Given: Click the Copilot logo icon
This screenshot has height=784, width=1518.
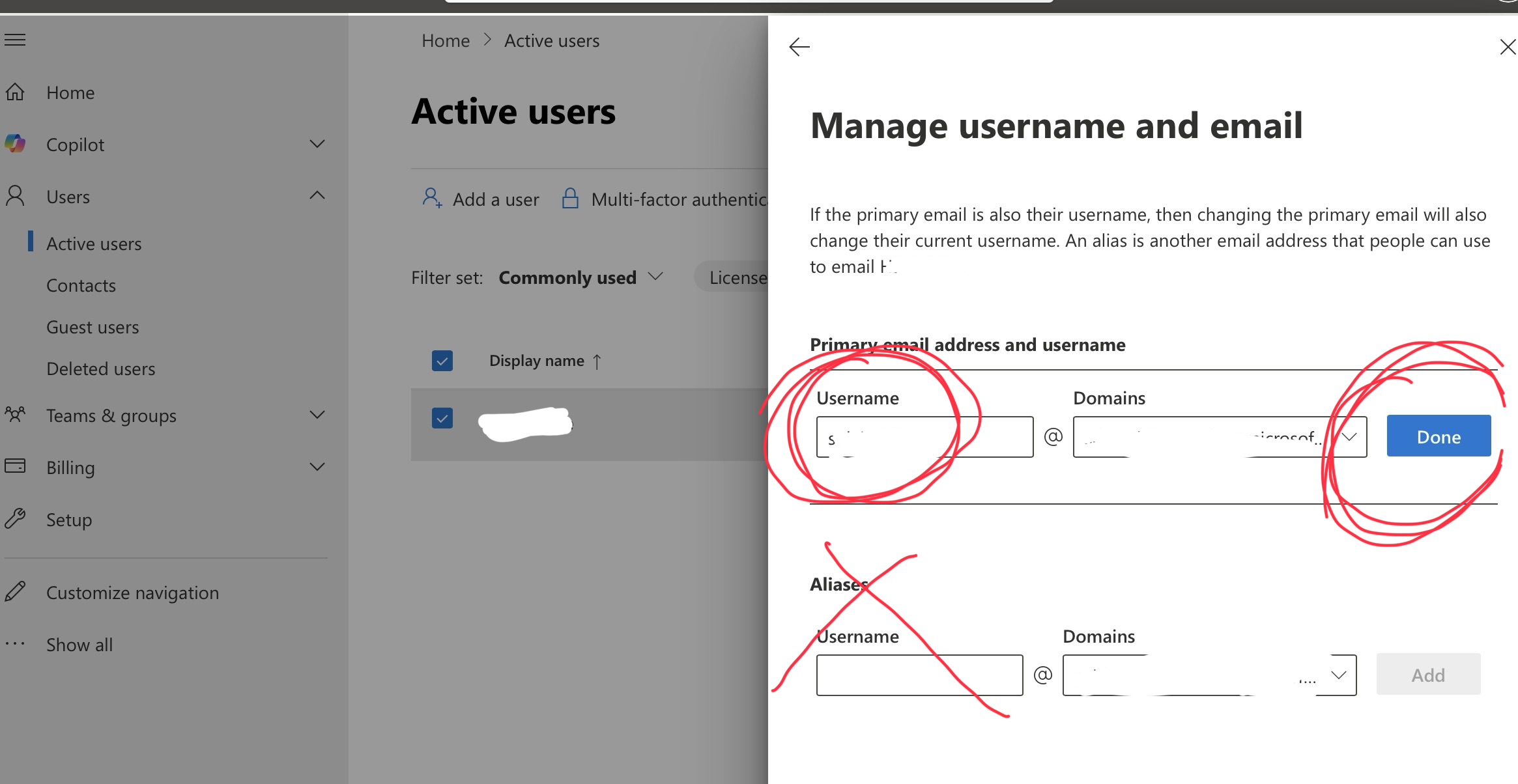Looking at the screenshot, I should coord(15,144).
